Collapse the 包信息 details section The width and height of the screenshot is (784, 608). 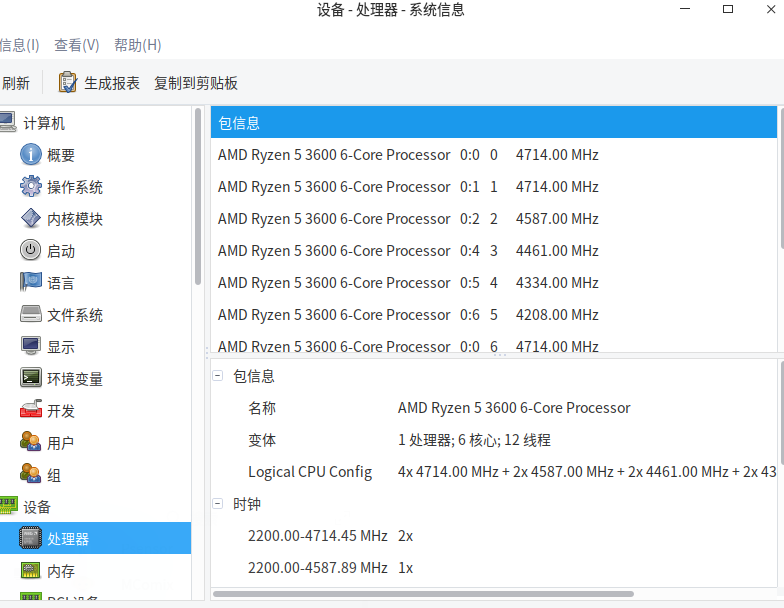click(218, 376)
